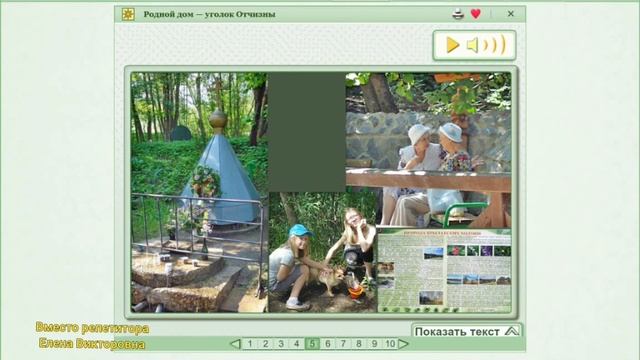The image size is (640, 360).
Task: Add to favorites with the heart icon
Action: click(476, 14)
